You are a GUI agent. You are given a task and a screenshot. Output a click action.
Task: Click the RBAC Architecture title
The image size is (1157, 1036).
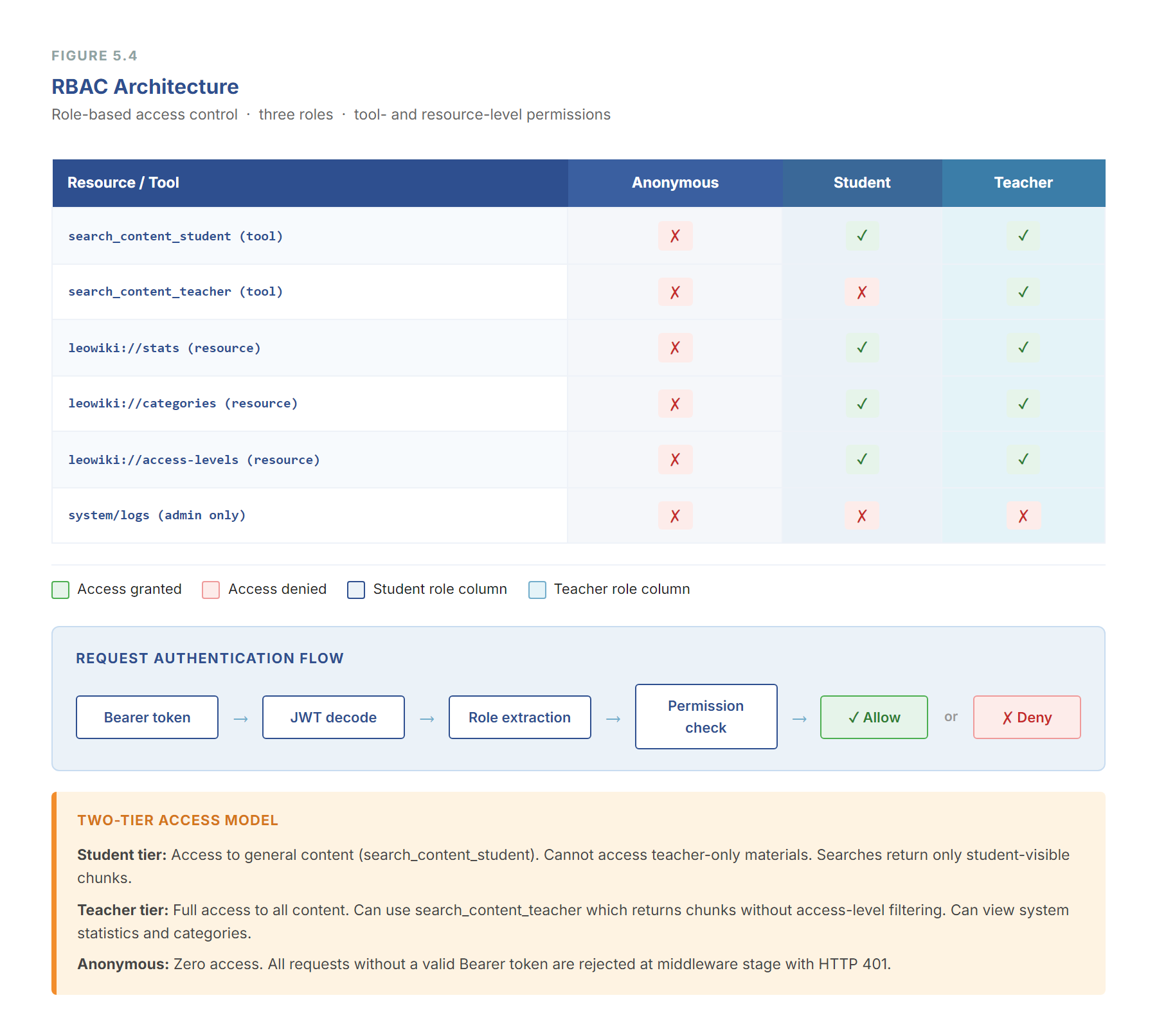tap(145, 87)
